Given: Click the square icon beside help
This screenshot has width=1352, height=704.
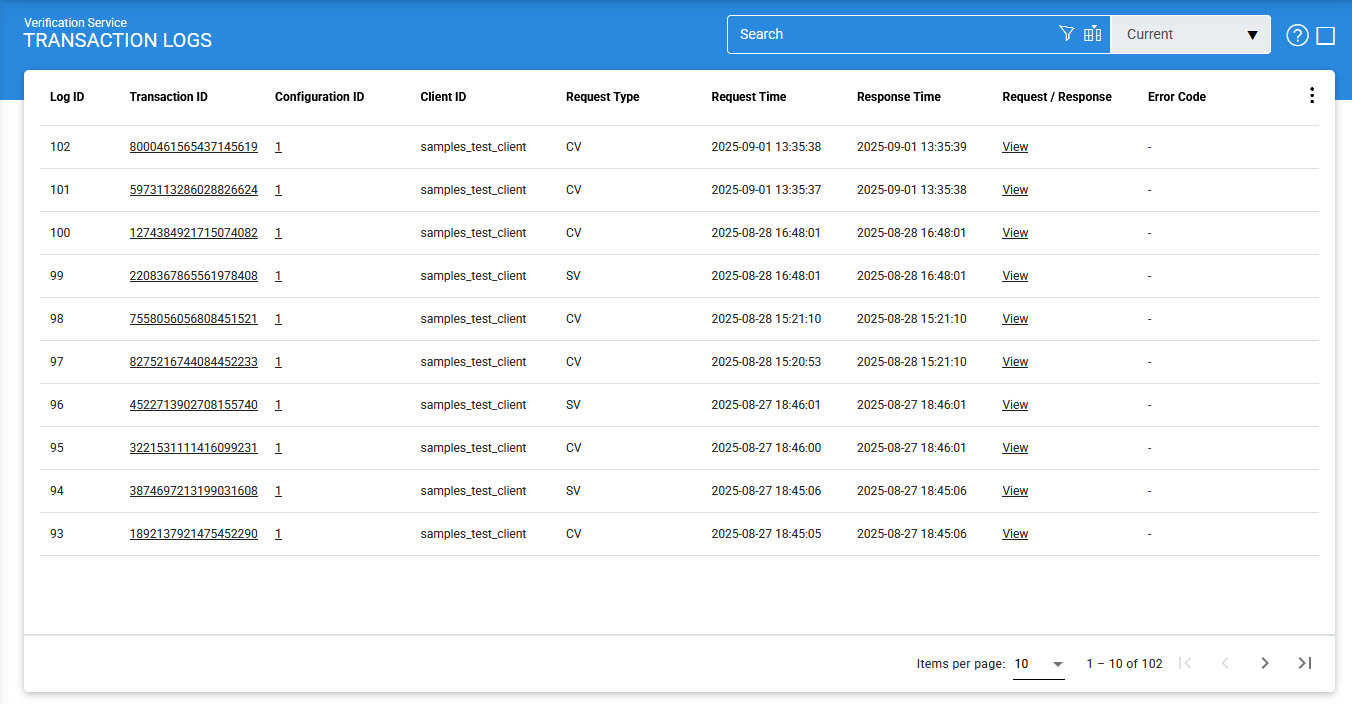Looking at the screenshot, I should point(1326,36).
